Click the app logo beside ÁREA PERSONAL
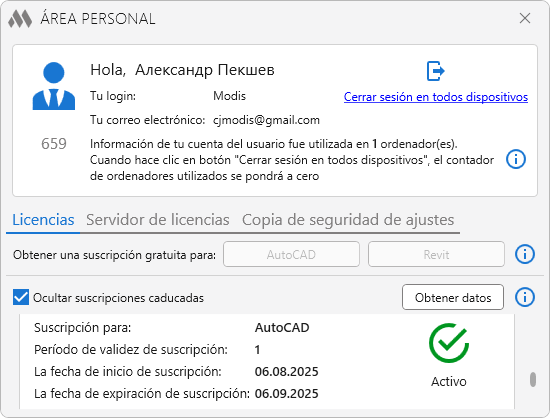 pyautogui.click(x=20, y=19)
